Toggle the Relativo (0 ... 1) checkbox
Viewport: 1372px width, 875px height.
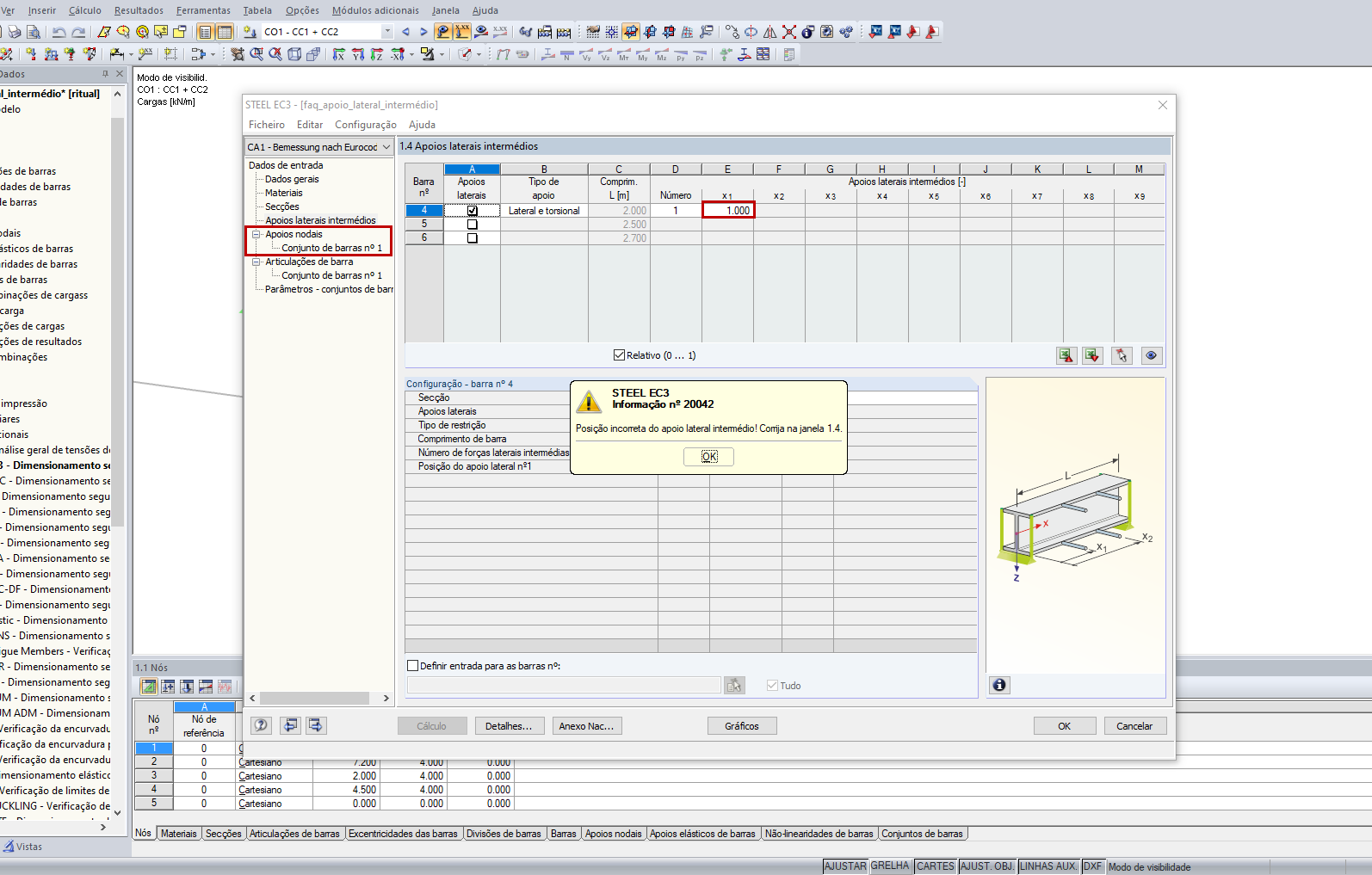619,355
